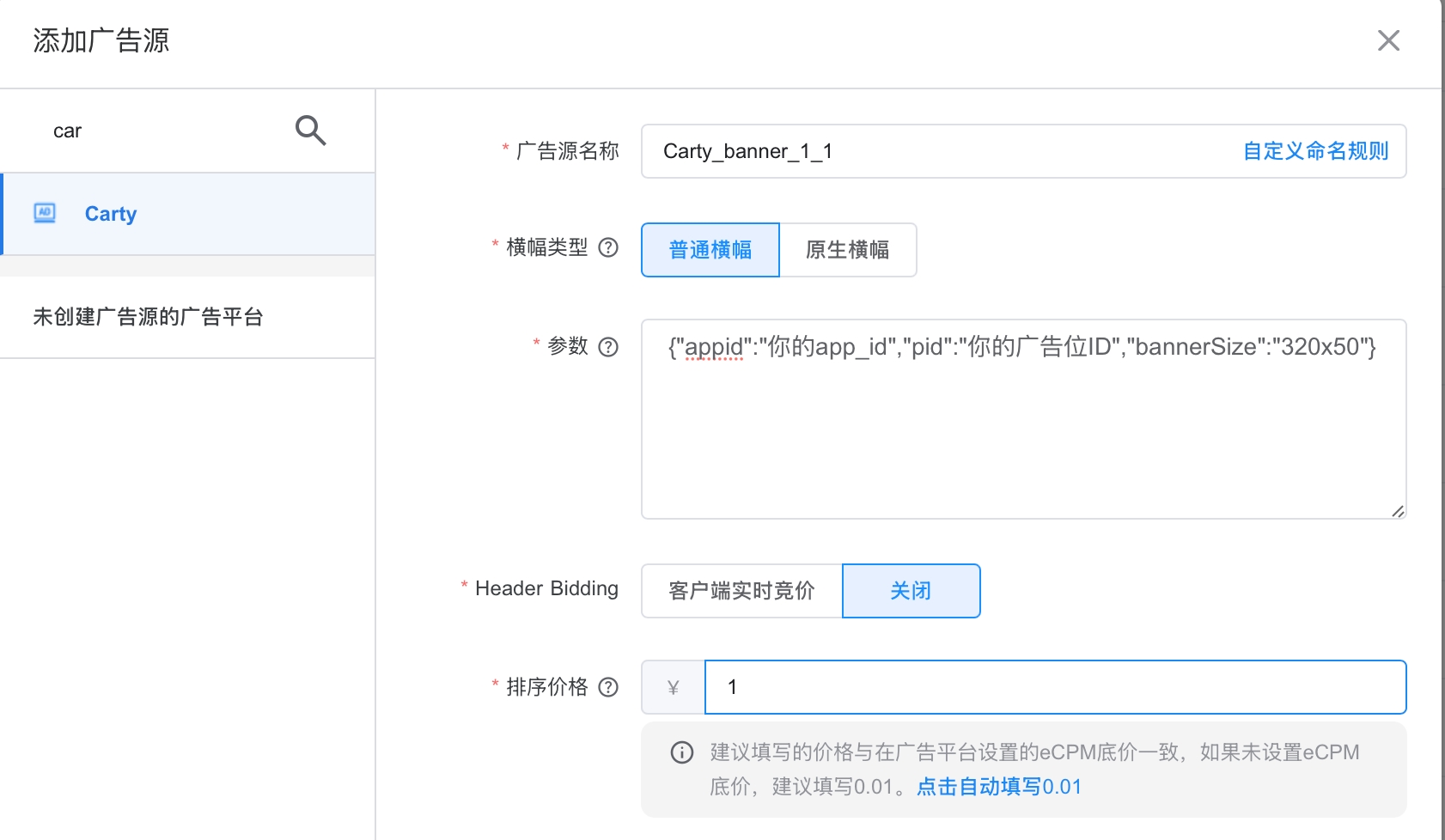
Task: Select 原生横幅 banner type
Action: tap(847, 250)
